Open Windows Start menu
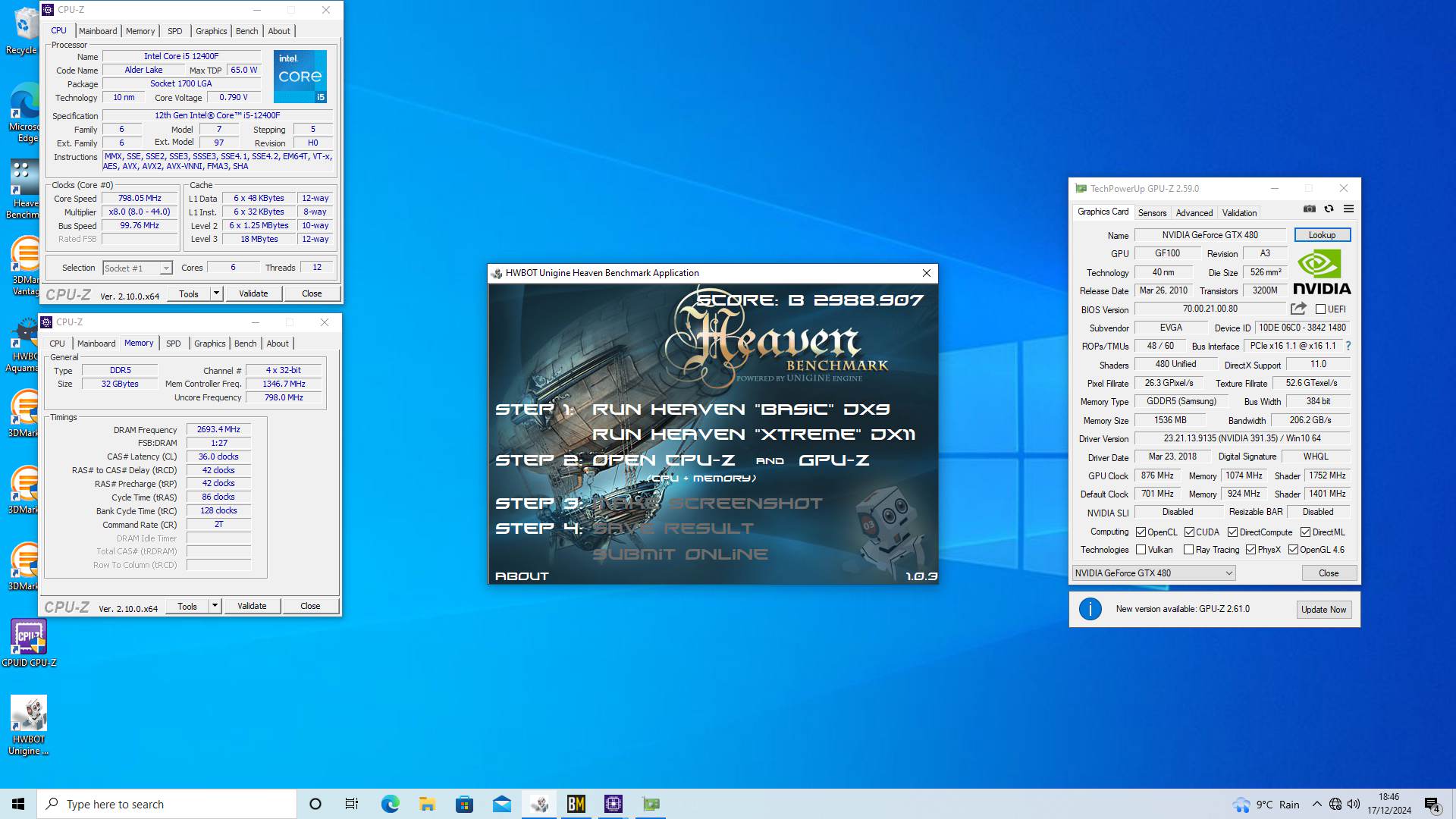Viewport: 1456px width, 819px height. click(18, 804)
